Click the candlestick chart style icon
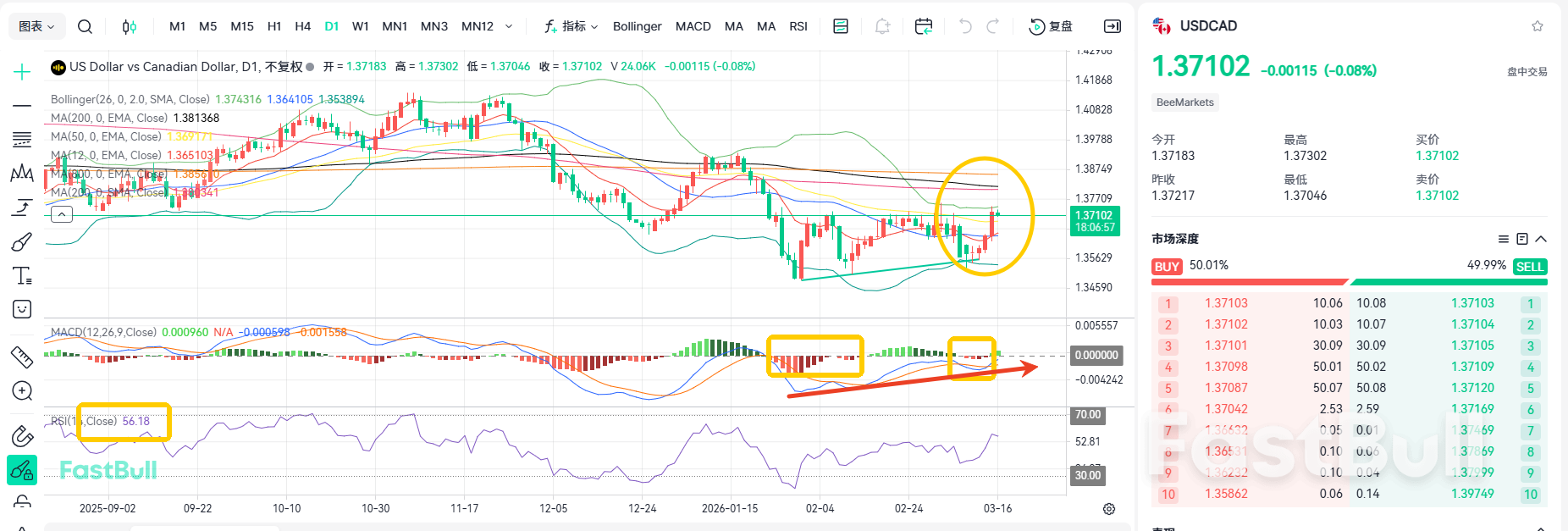Screen dimensions: 1568x531 (x=129, y=26)
